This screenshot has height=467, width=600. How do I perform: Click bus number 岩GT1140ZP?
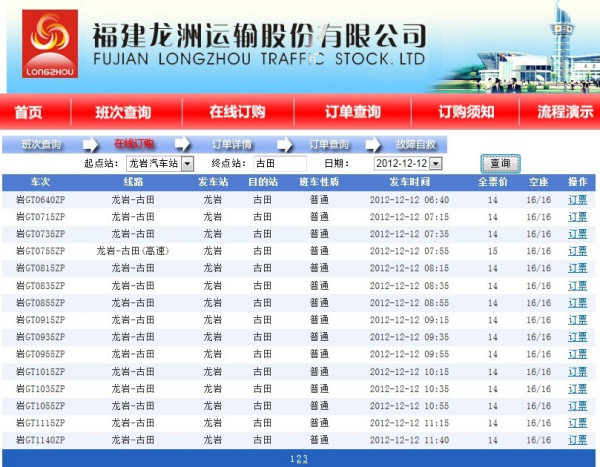pos(40,440)
